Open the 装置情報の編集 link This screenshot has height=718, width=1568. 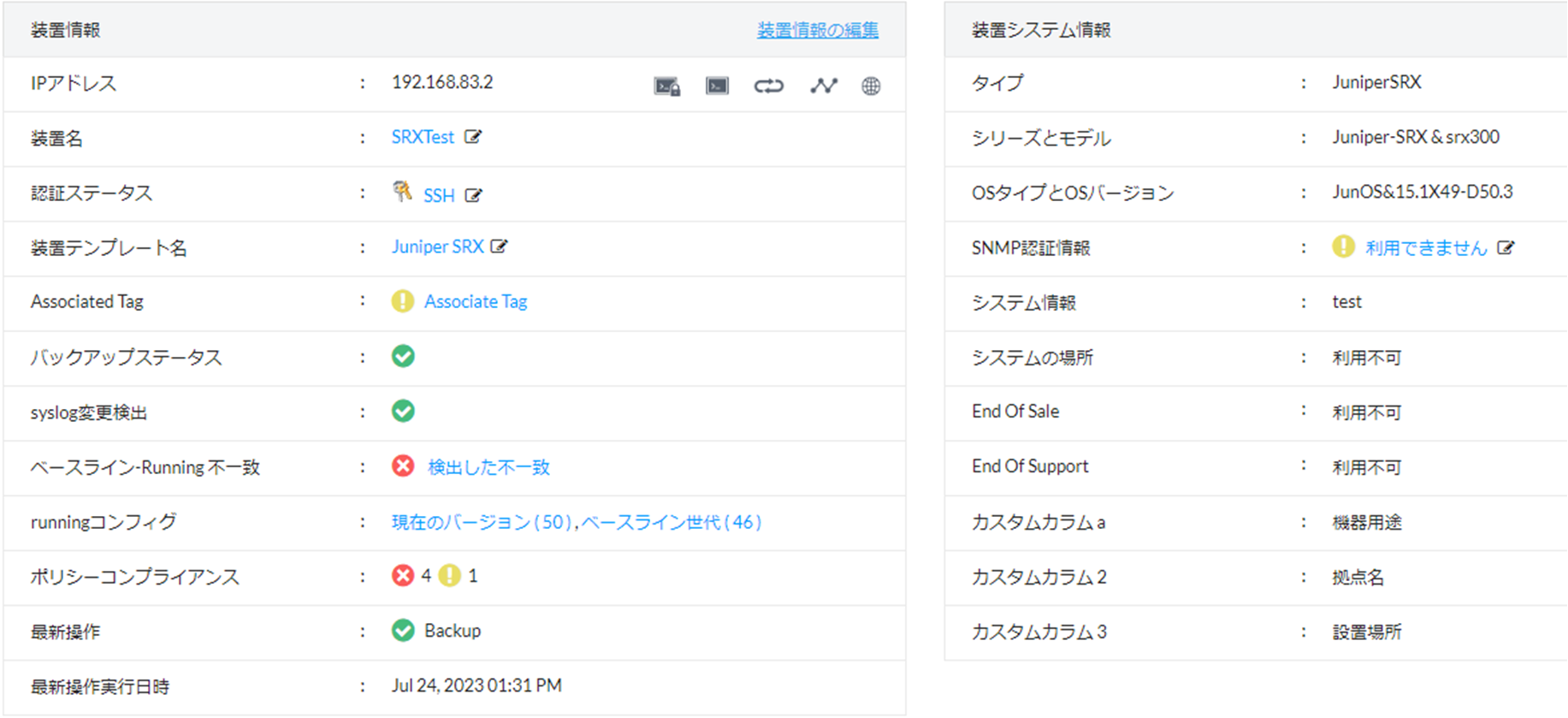tap(817, 31)
